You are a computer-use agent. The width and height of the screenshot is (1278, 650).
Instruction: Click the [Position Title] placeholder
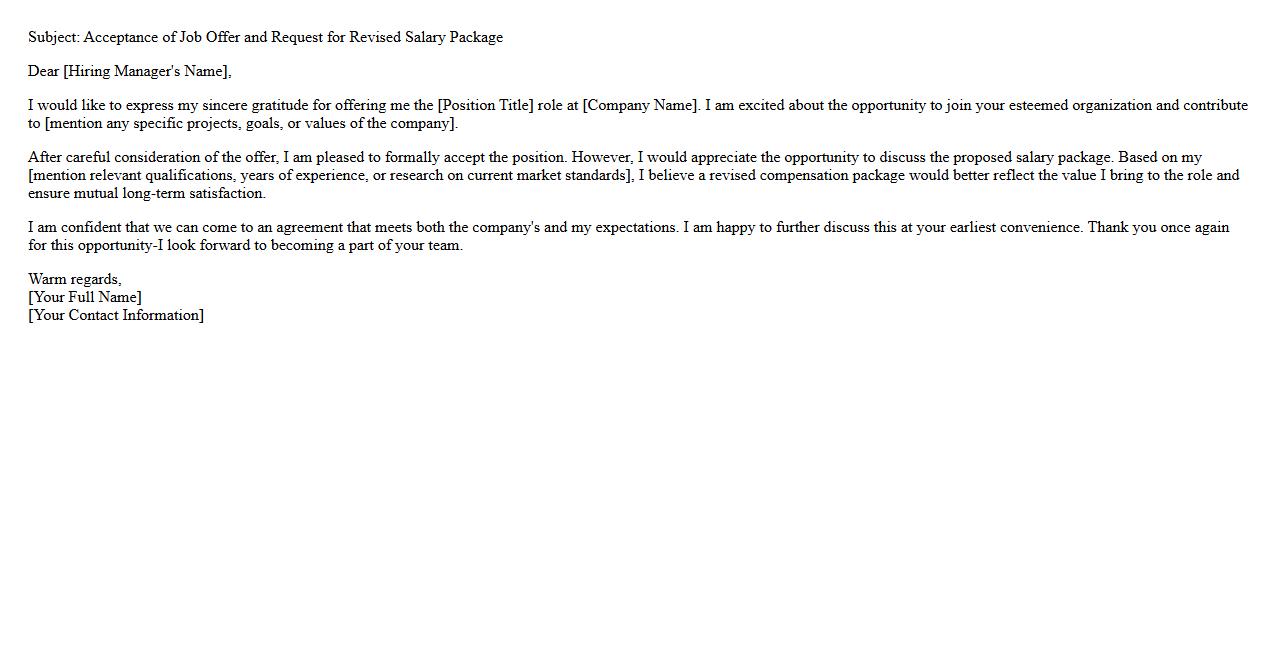click(485, 105)
